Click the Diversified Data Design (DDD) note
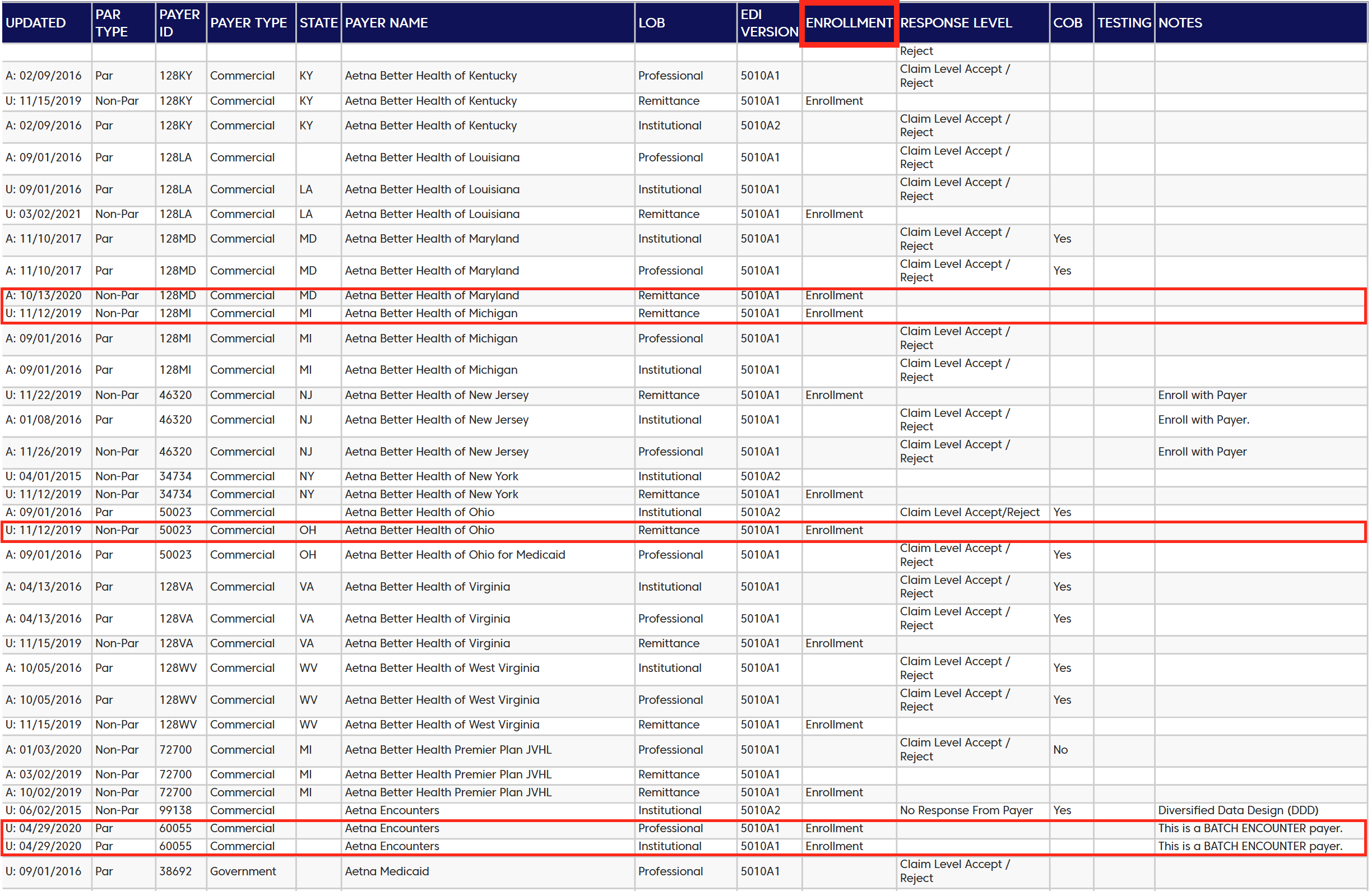This screenshot has width=1372, height=891. tap(1237, 810)
